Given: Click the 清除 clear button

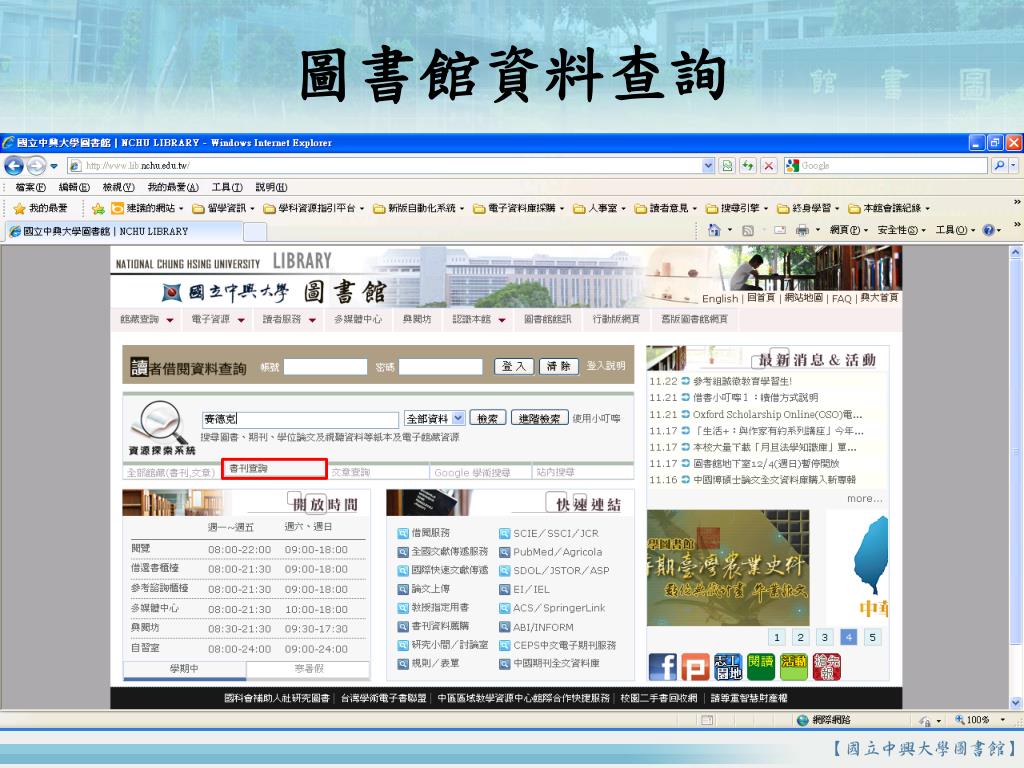Looking at the screenshot, I should coord(559,366).
